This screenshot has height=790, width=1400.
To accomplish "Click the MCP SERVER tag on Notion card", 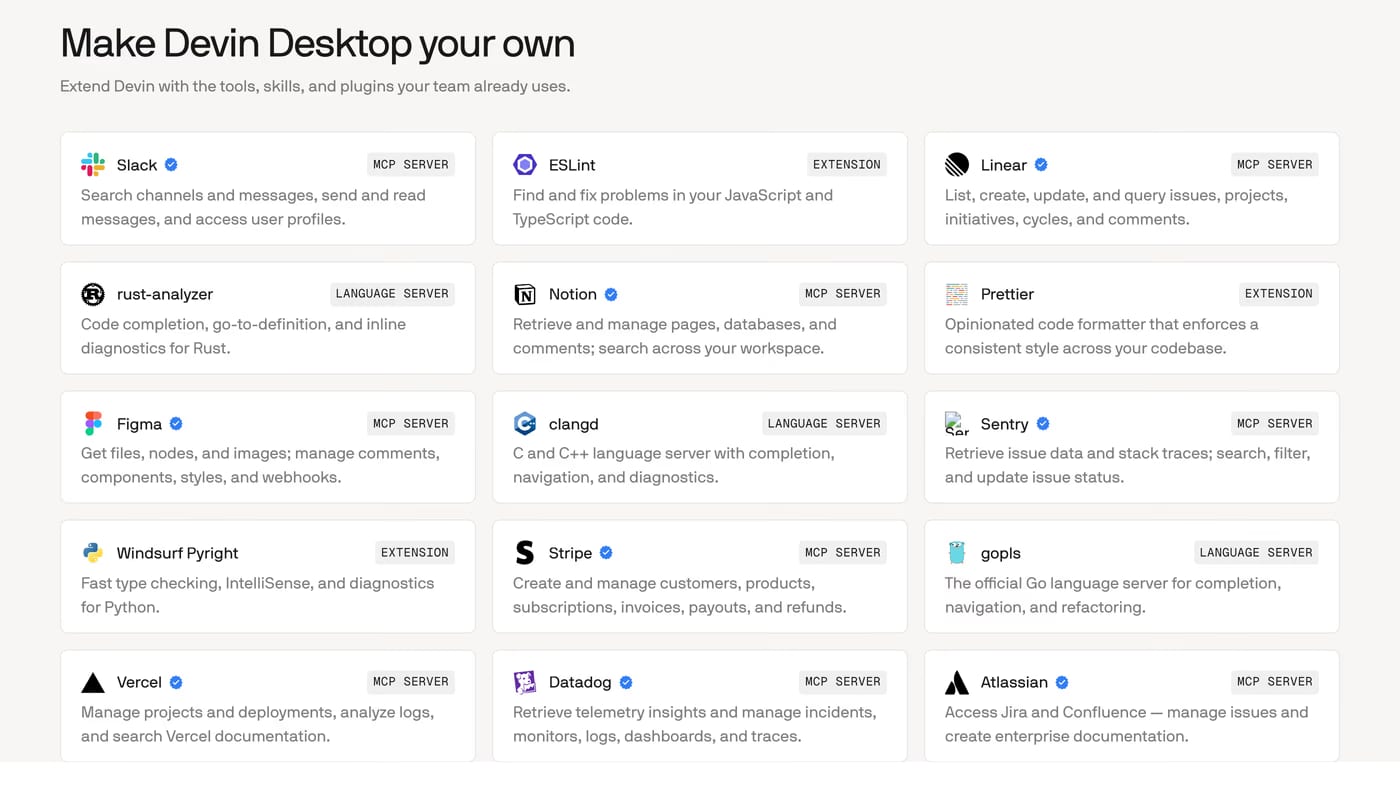I will (x=843, y=294).
